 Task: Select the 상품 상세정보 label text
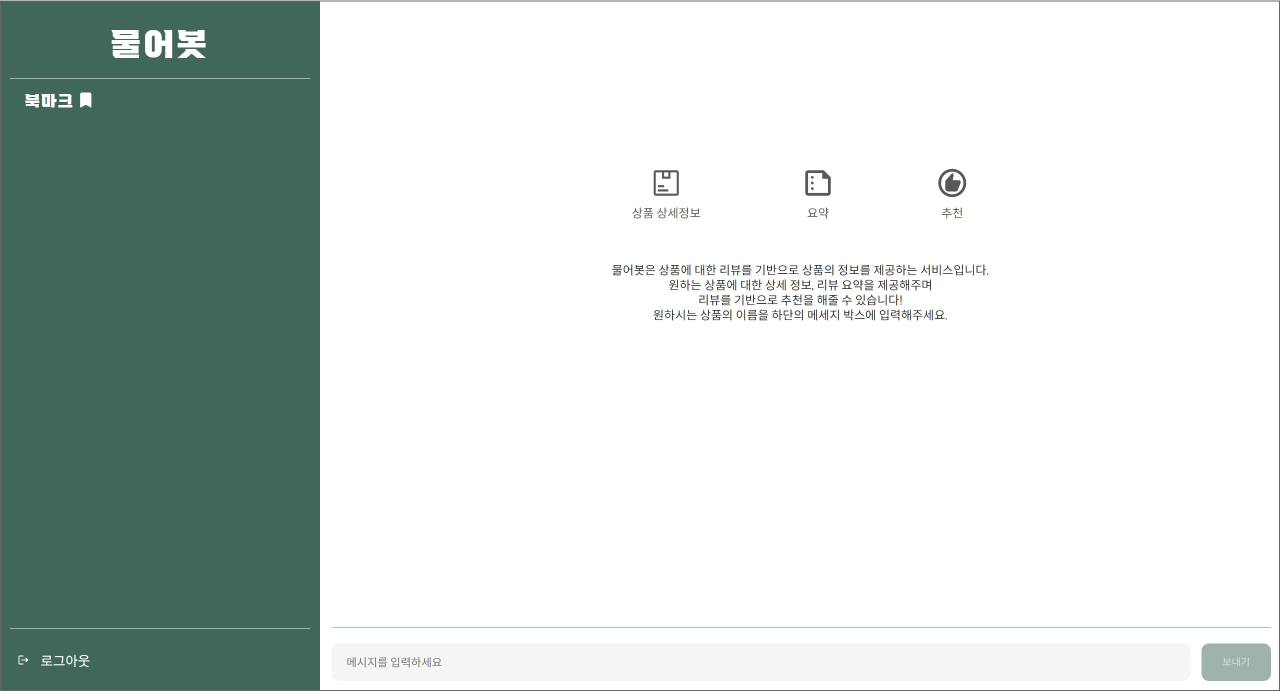tap(666, 213)
